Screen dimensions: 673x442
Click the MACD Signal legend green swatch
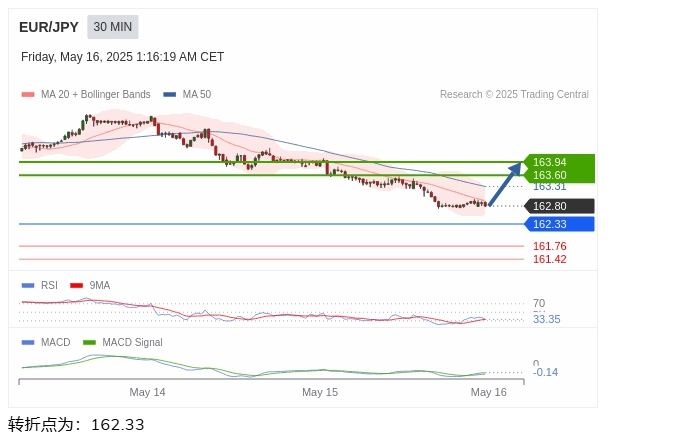coord(89,342)
